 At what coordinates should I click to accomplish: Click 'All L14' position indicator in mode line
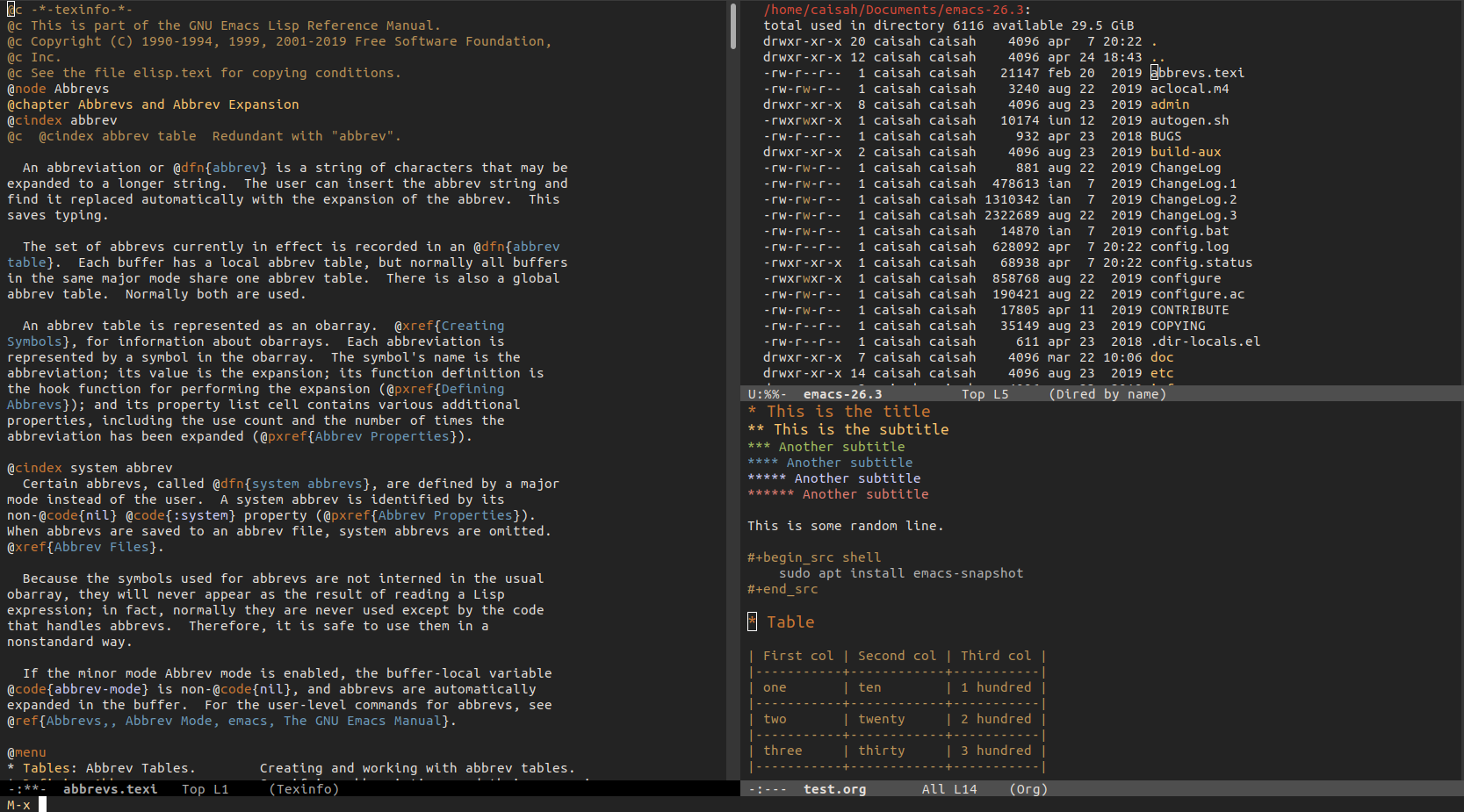[x=949, y=789]
